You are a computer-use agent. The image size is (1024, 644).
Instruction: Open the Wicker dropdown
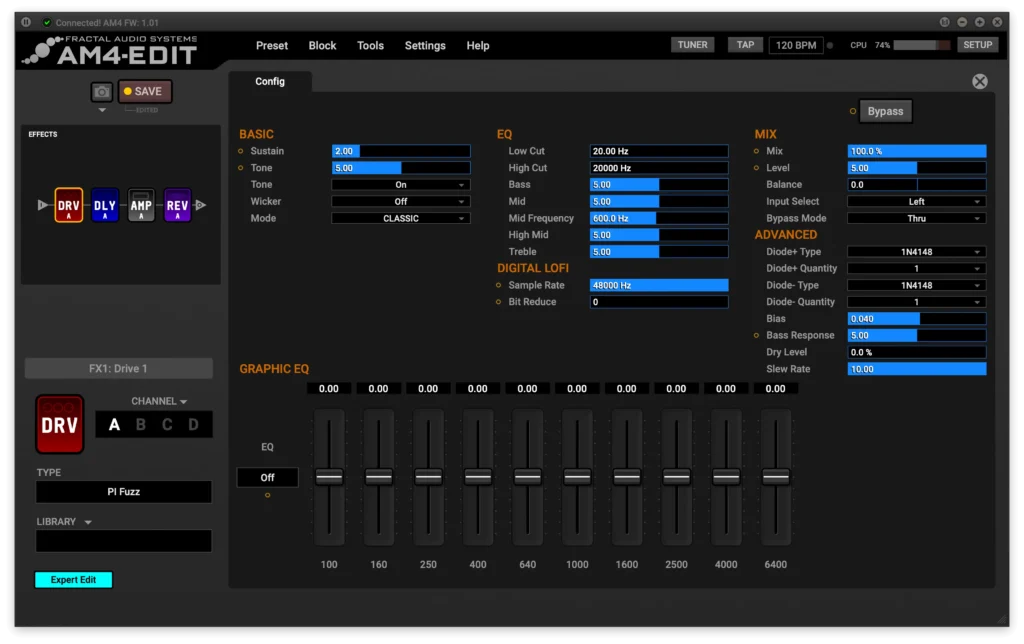coord(400,201)
